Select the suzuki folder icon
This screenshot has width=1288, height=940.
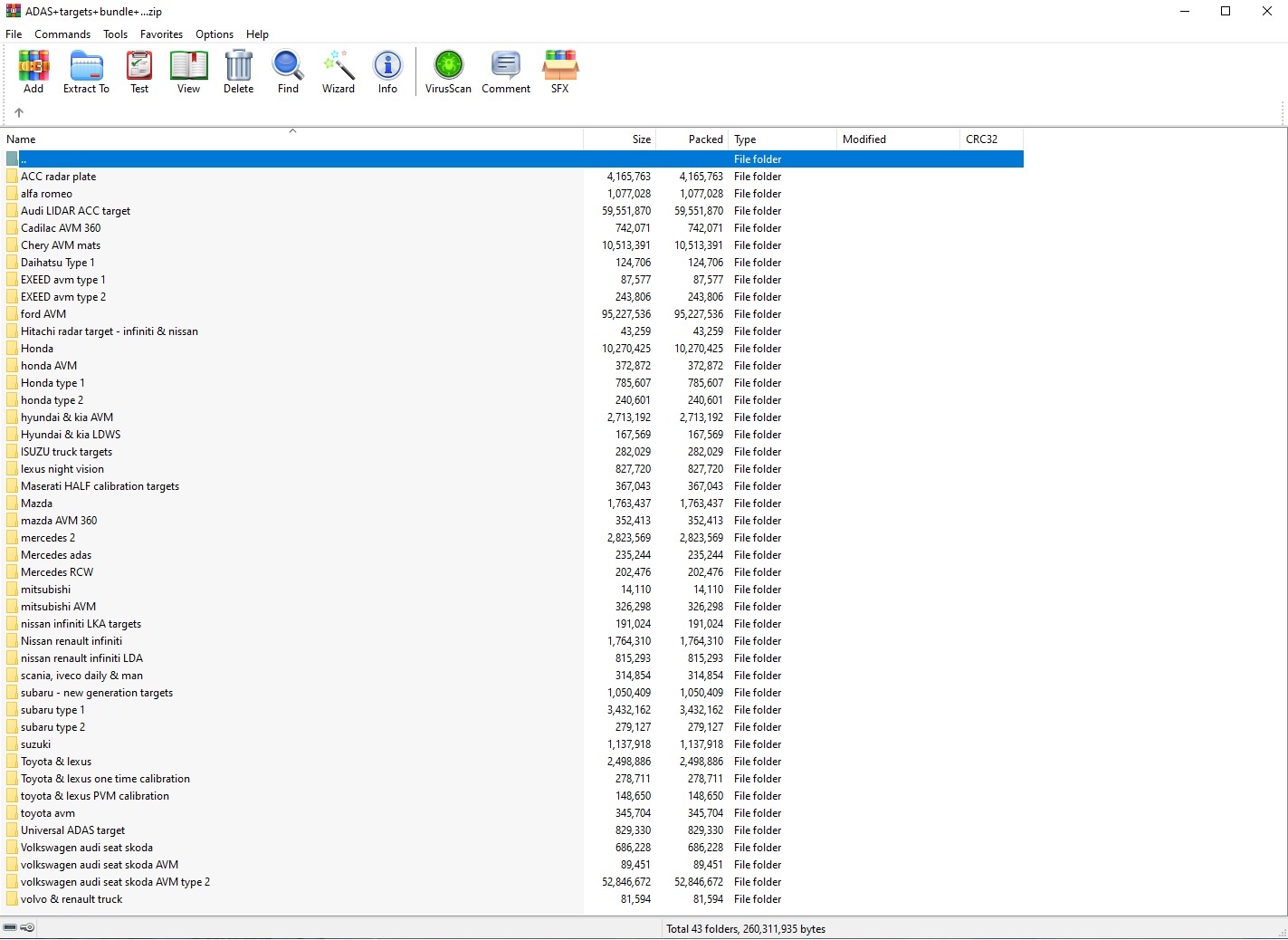pos(12,744)
